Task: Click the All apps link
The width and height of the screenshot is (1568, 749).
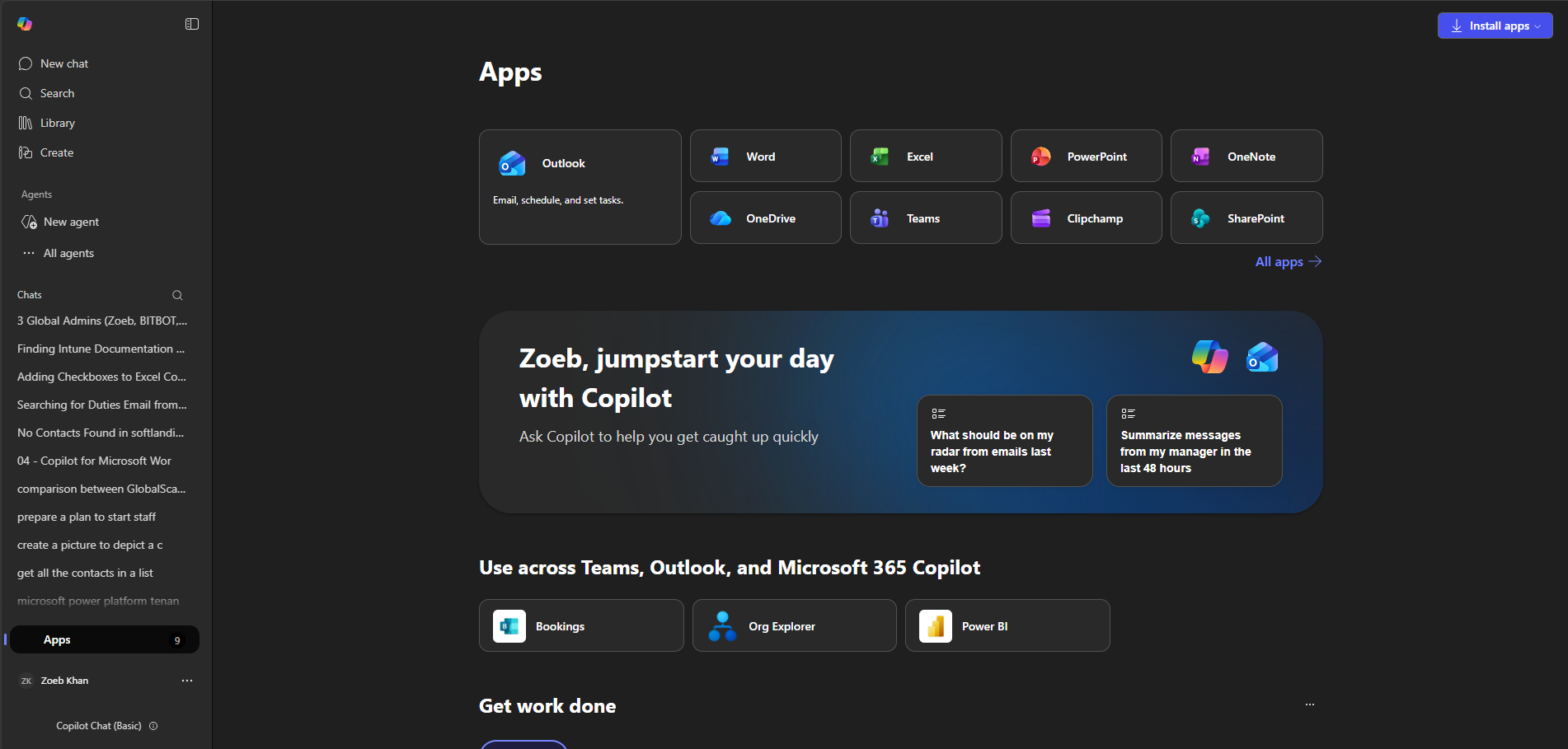Action: click(1287, 262)
